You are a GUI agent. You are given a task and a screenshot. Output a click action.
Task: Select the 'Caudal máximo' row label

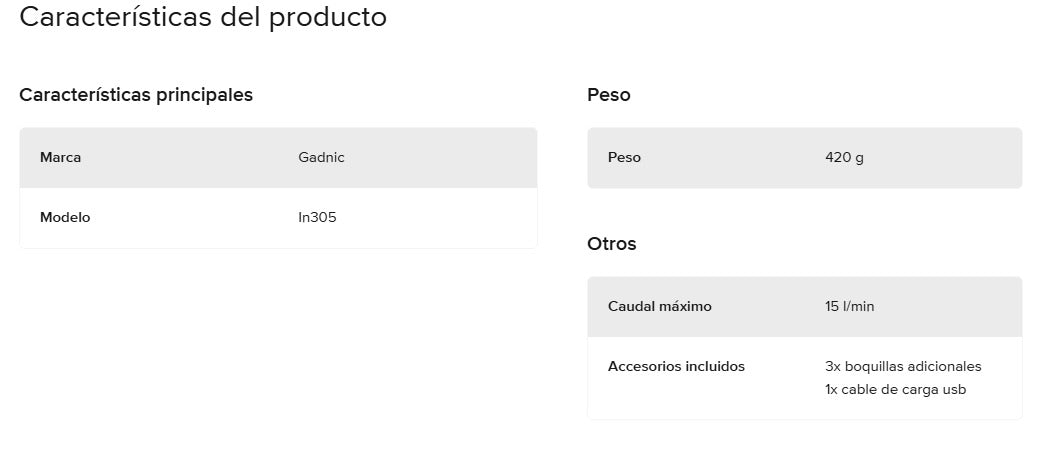point(660,306)
